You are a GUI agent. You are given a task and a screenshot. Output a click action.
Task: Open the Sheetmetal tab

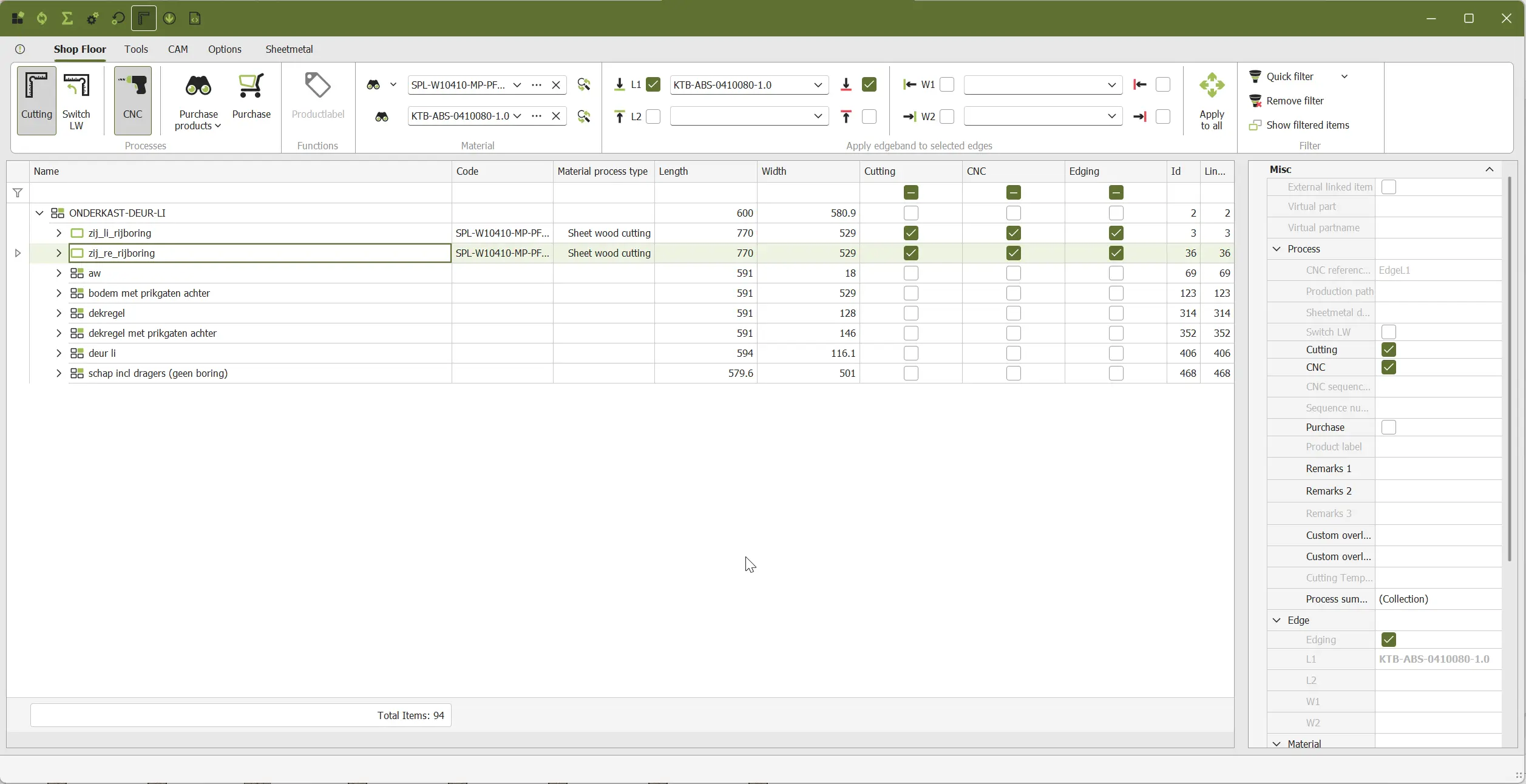coord(289,49)
